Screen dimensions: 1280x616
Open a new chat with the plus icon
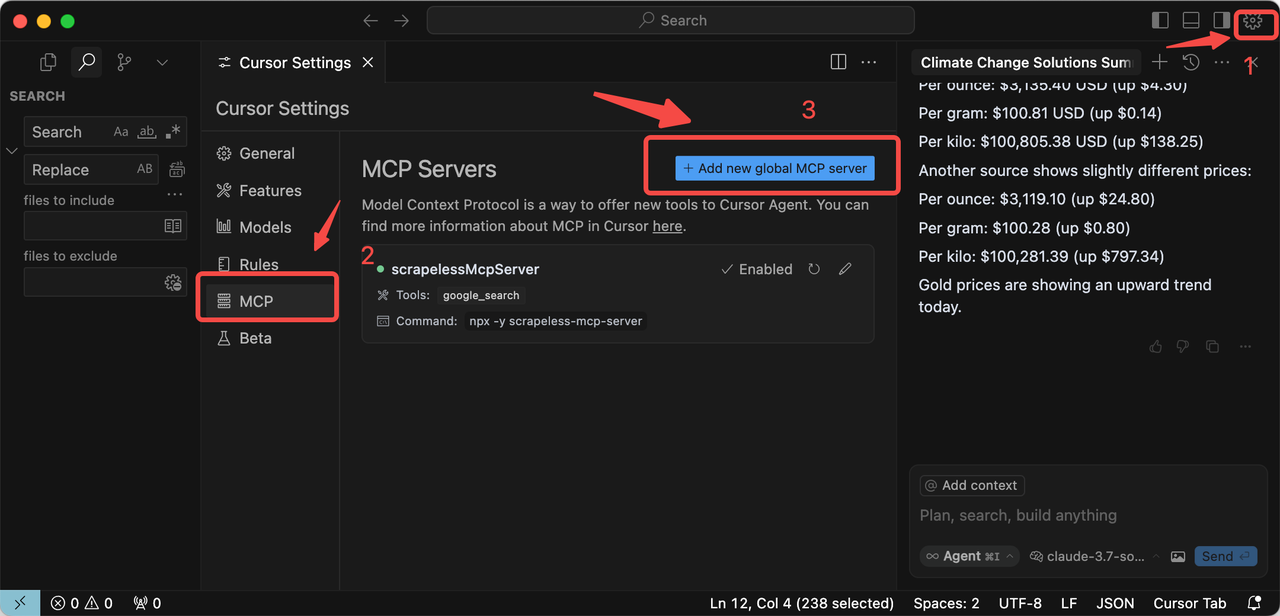point(1159,62)
